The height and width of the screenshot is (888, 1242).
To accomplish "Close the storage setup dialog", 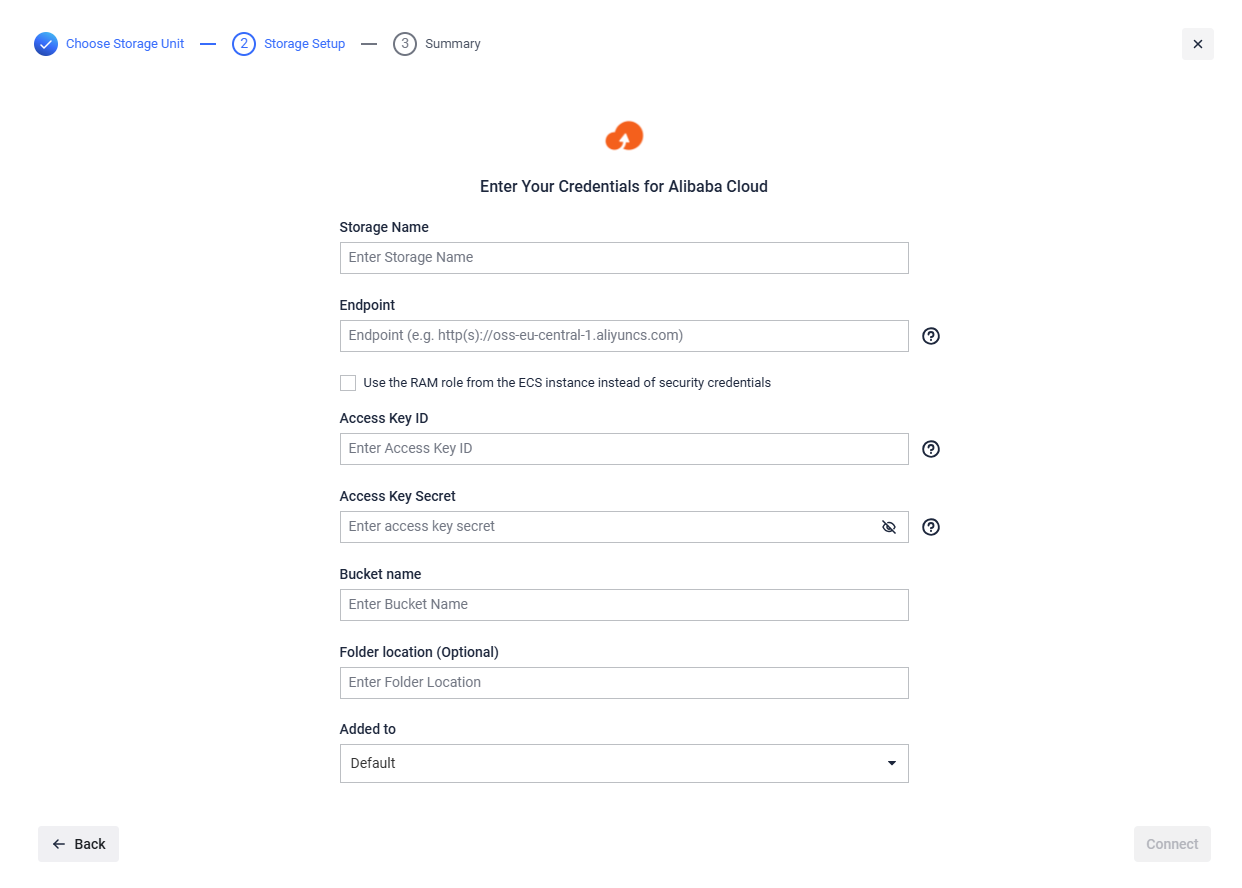I will click(1198, 44).
